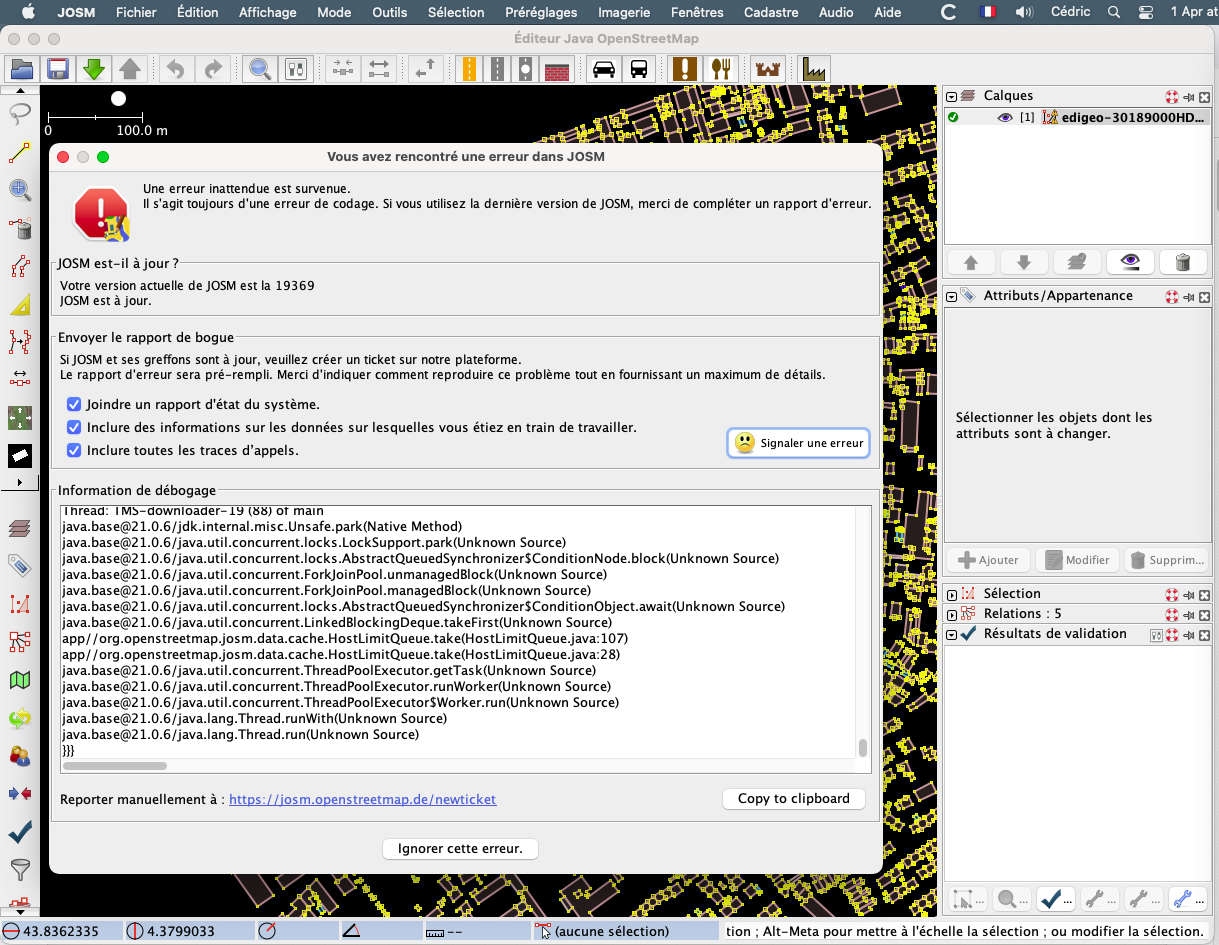1219x945 pixels.
Task: Collapse the Attributs/Appartenance panel
Action: pos(952,297)
